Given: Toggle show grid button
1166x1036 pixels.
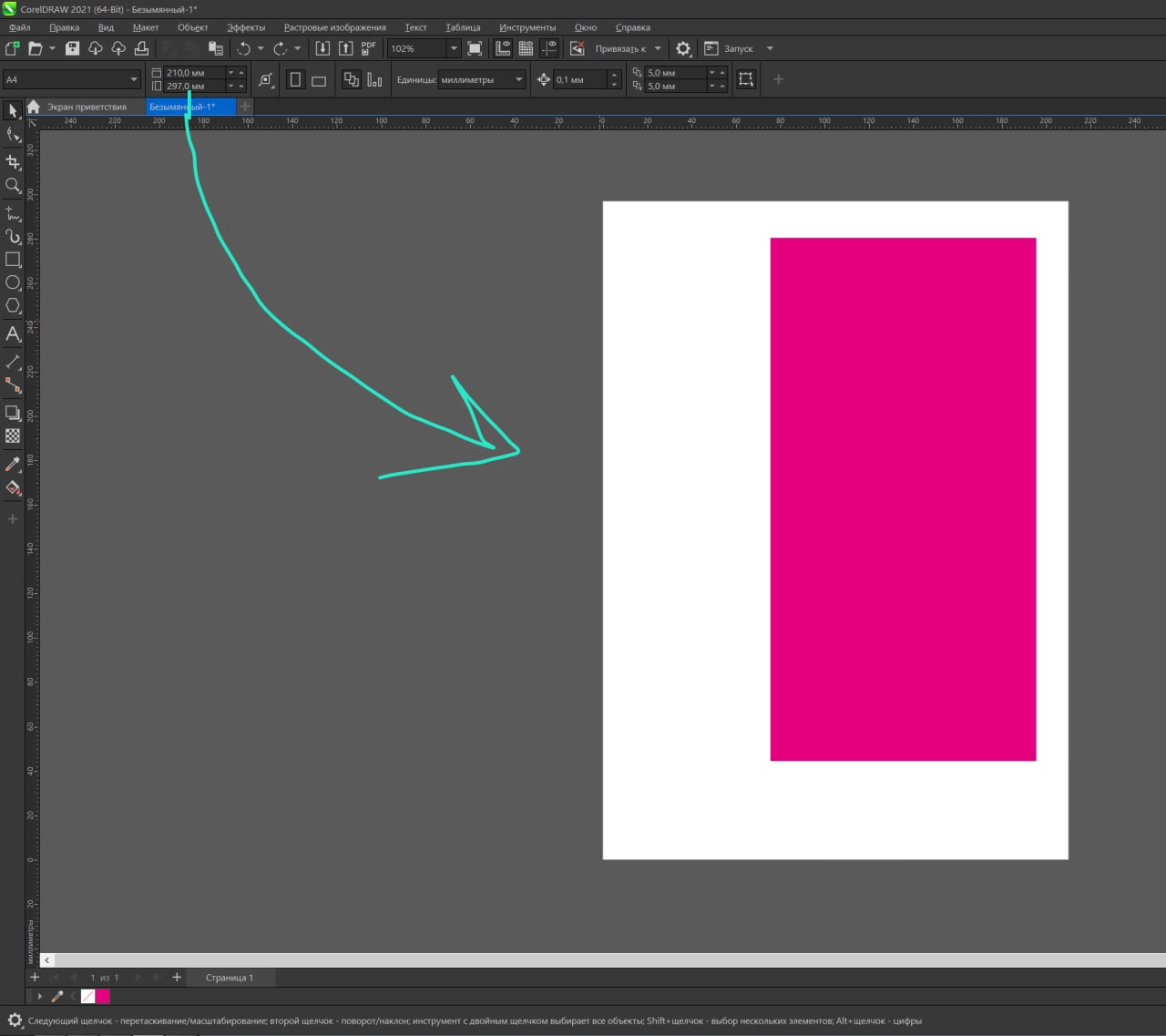Looking at the screenshot, I should (526, 48).
